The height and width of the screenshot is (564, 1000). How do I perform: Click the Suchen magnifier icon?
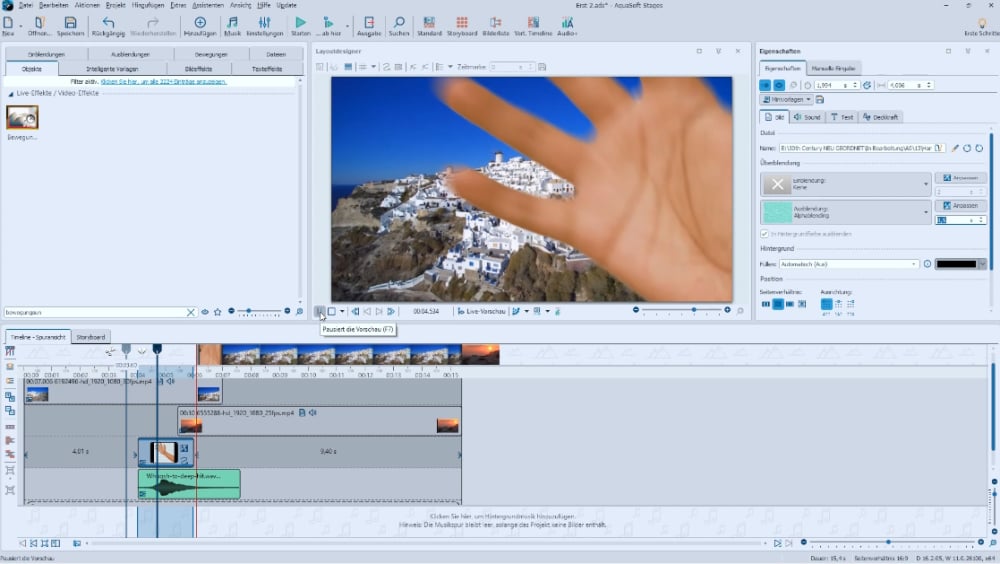(x=398, y=22)
